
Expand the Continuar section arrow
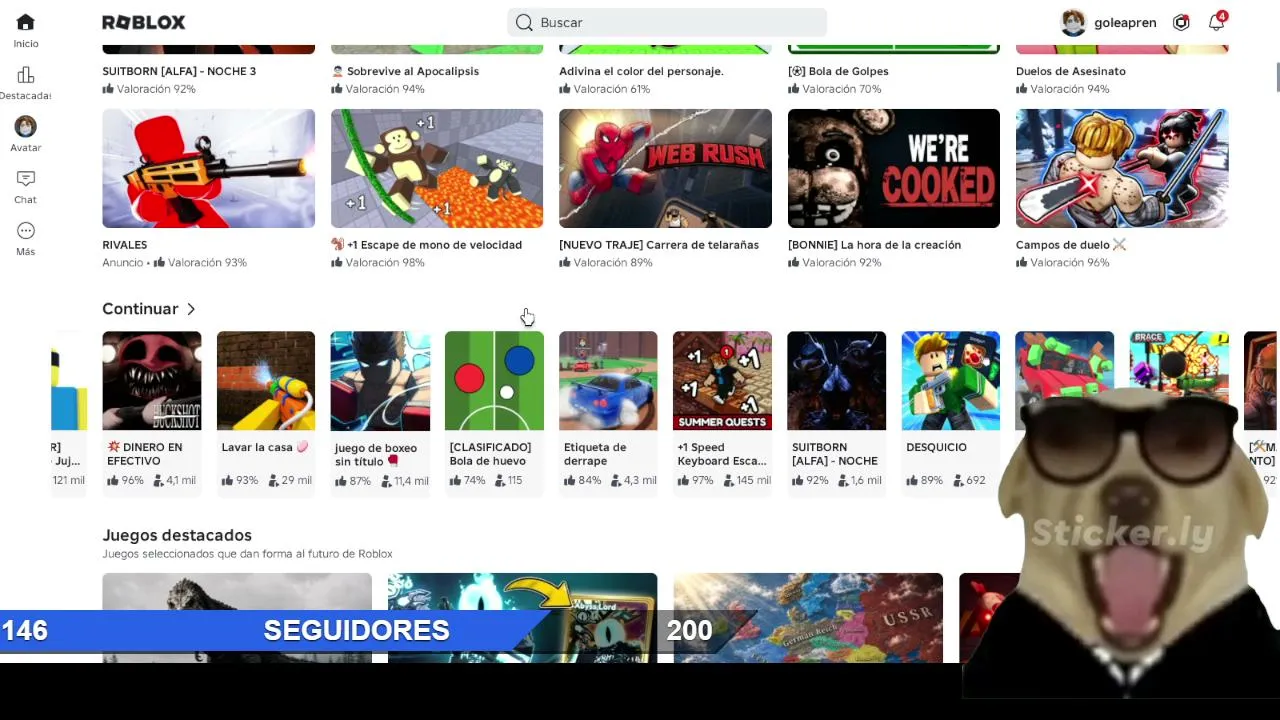pos(191,309)
